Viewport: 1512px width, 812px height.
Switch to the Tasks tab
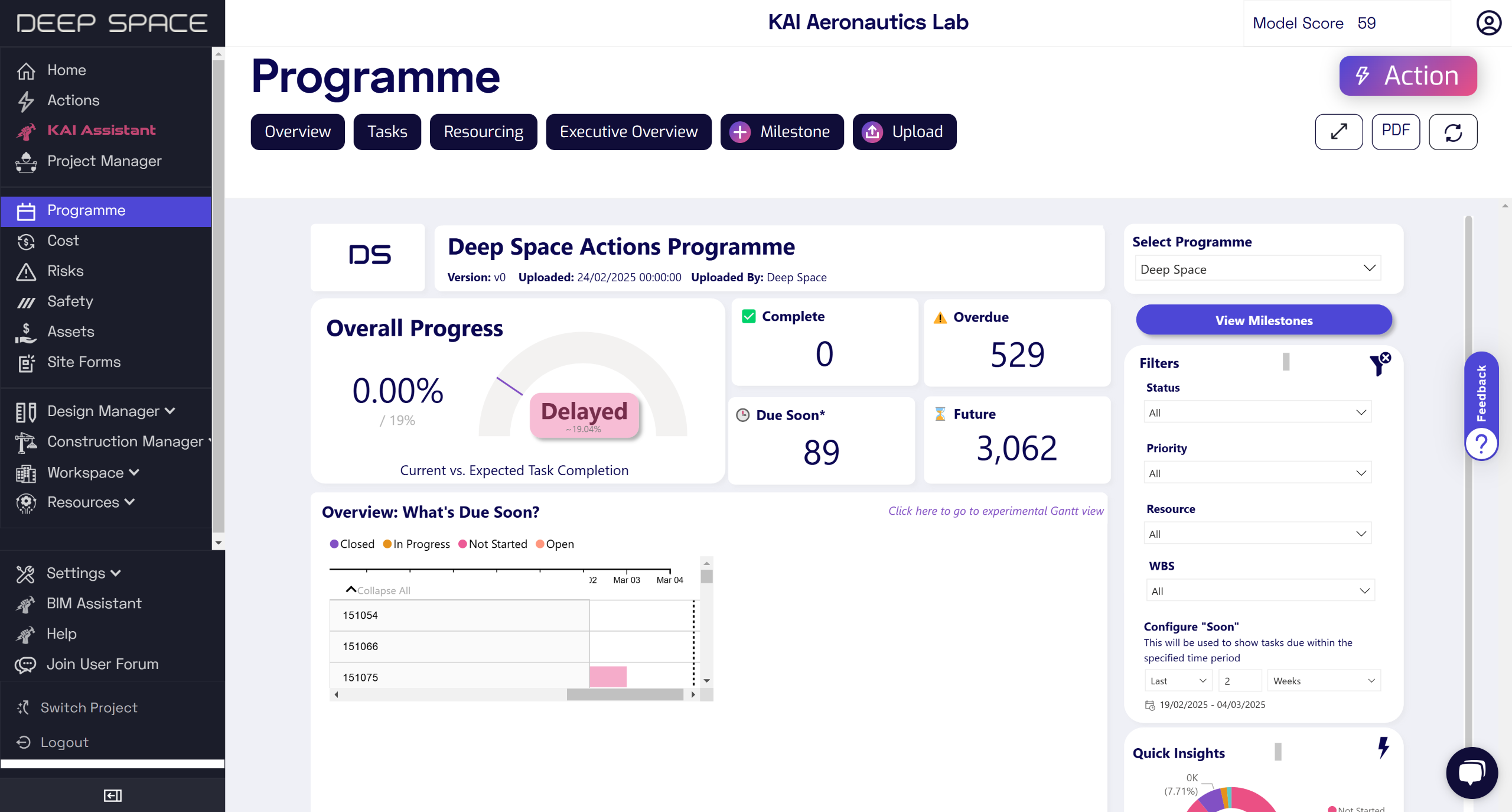coord(387,131)
